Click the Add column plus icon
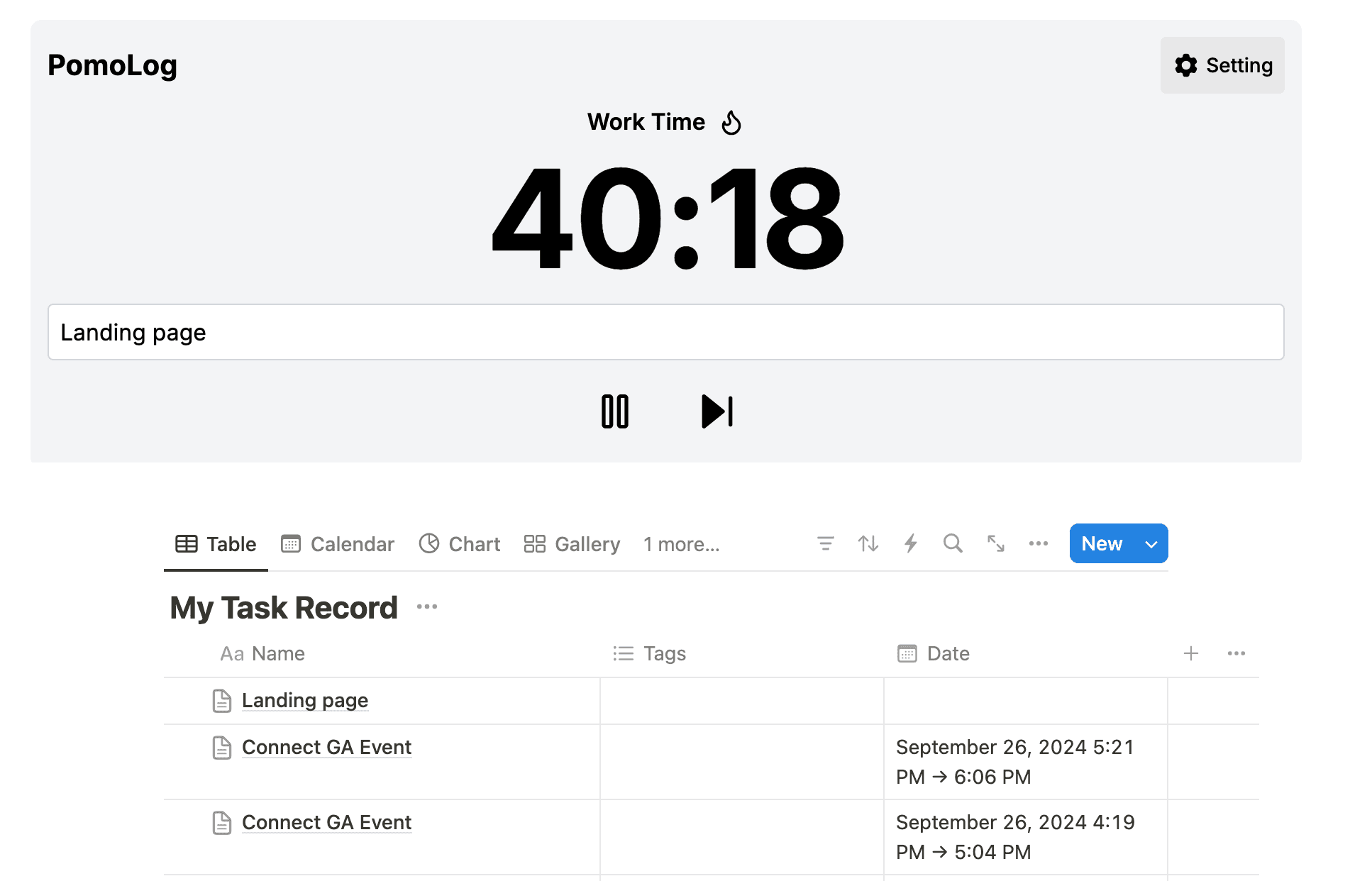 (x=1191, y=653)
